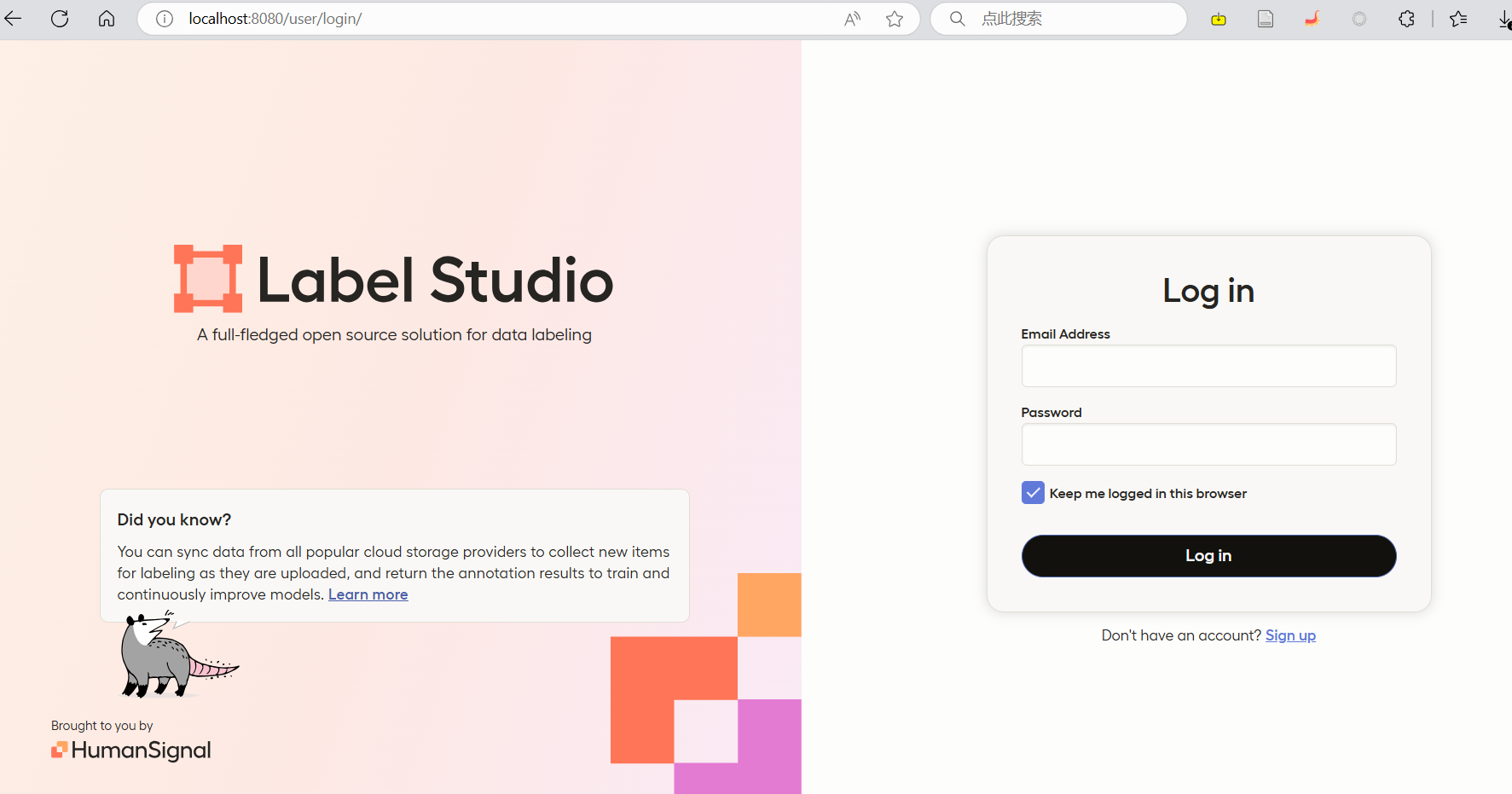The width and height of the screenshot is (1512, 794).
Task: Open the favorites list icon
Action: pyautogui.click(x=1458, y=19)
